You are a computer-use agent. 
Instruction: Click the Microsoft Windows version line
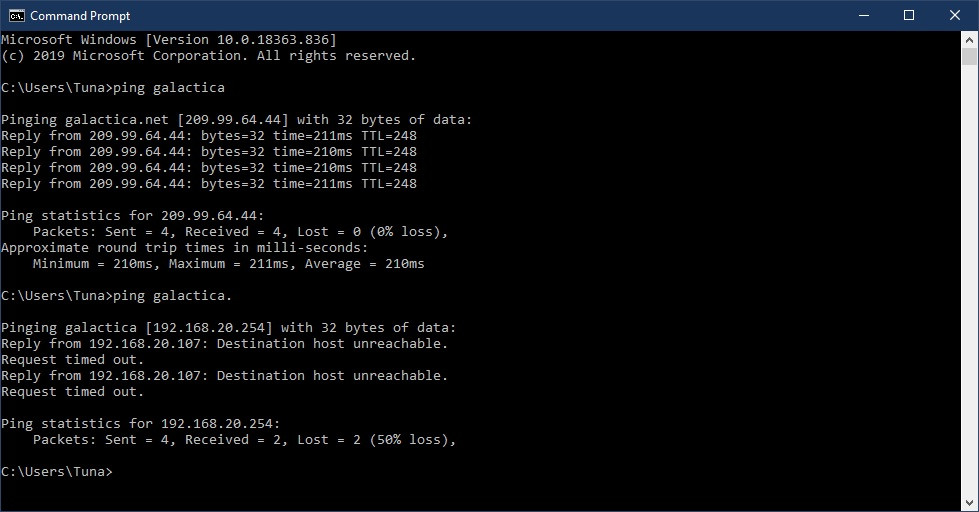point(168,40)
